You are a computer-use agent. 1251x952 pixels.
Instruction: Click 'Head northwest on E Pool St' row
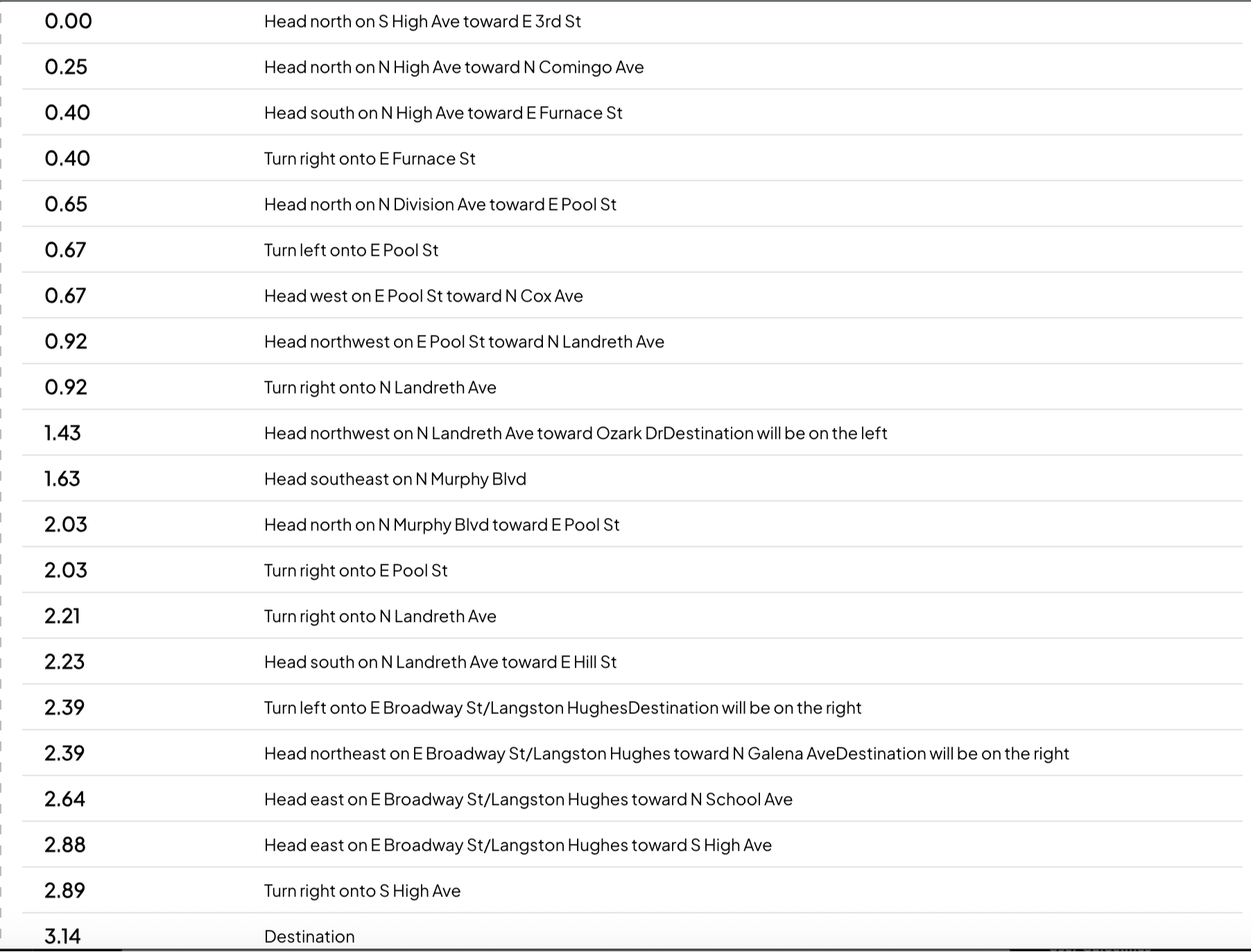[632, 341]
